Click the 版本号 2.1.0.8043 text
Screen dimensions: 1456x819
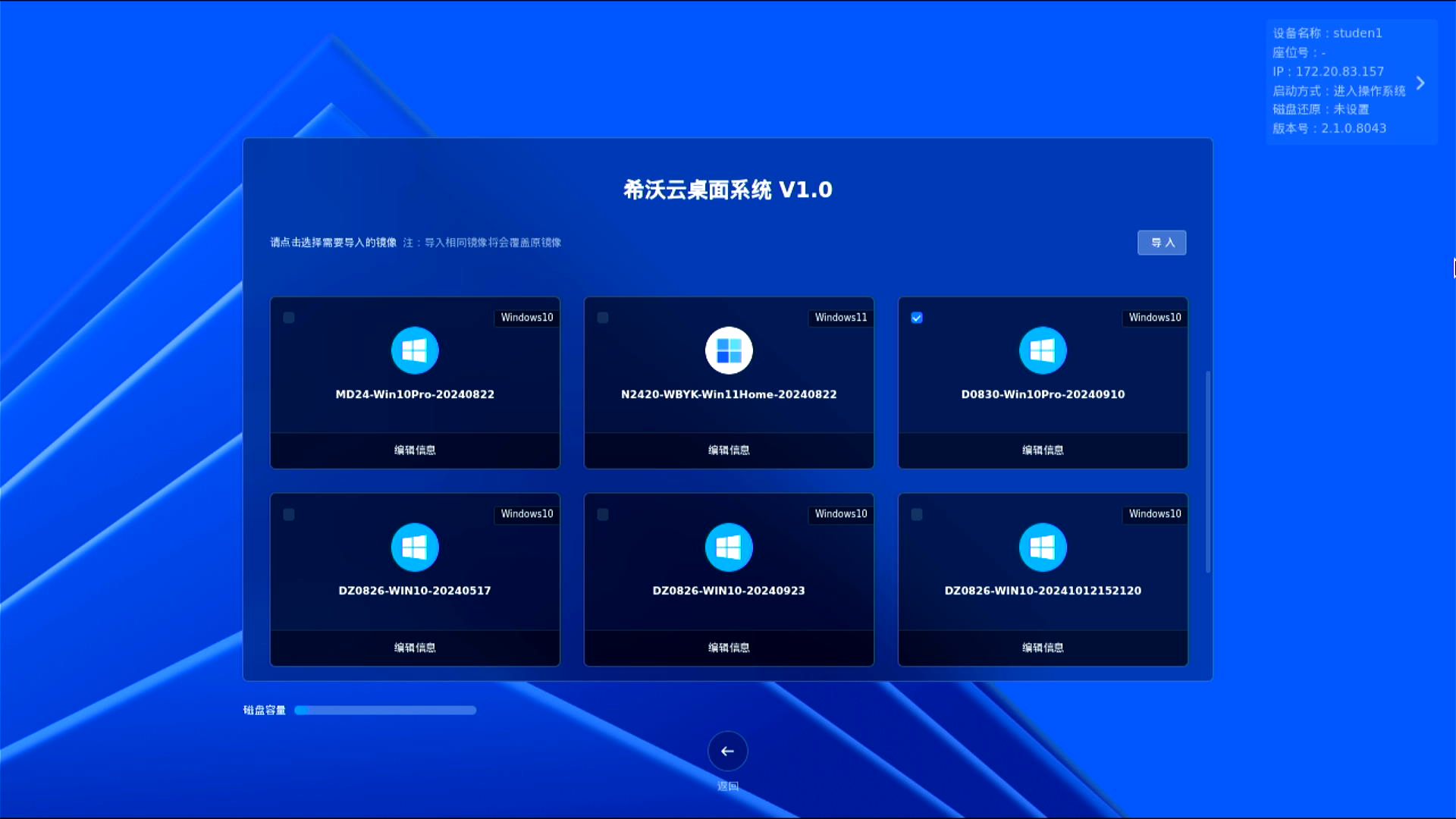1329,128
